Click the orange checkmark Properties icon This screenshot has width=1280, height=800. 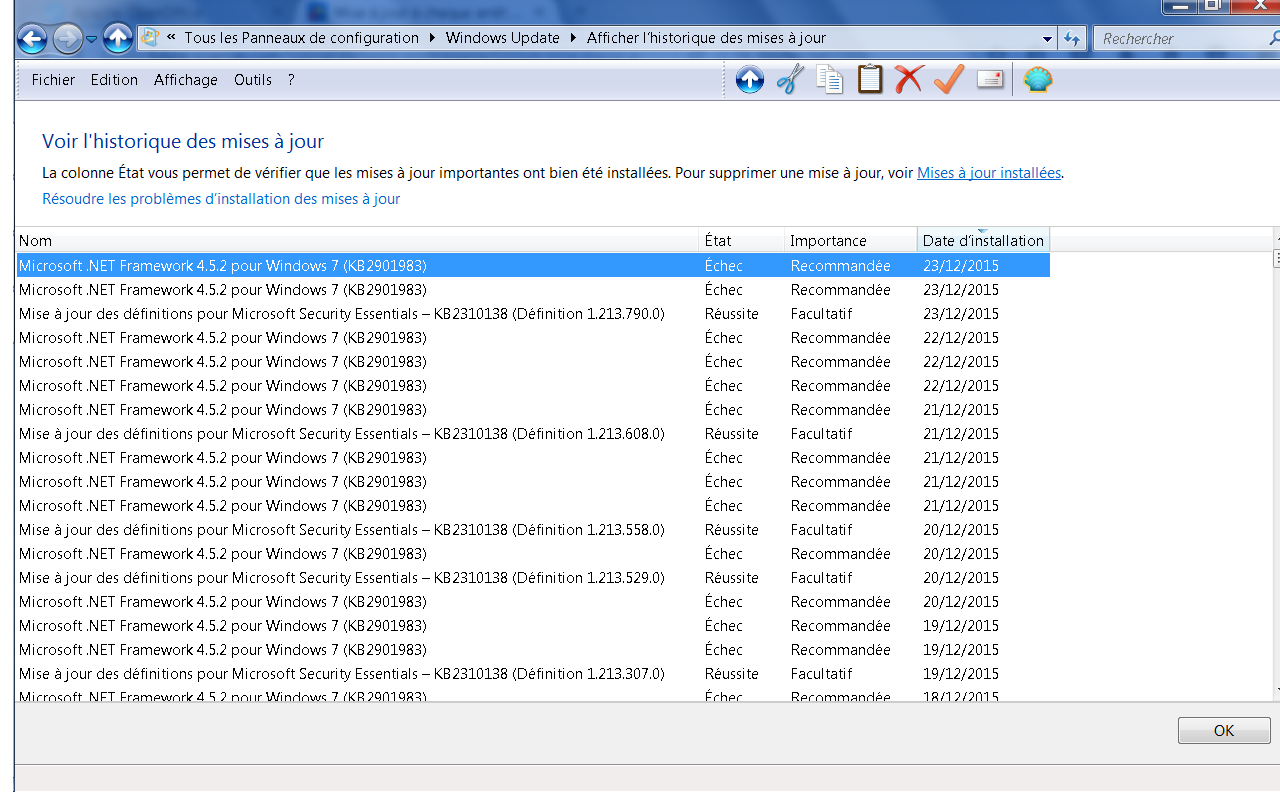[x=949, y=79]
